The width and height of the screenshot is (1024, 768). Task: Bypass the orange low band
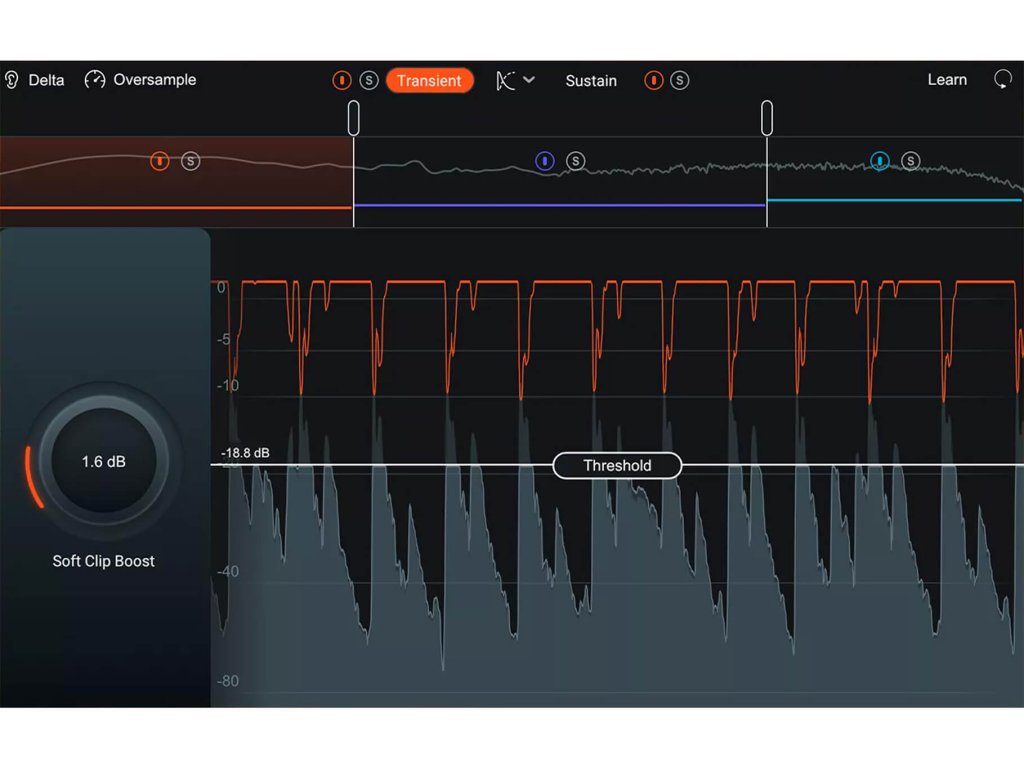[x=159, y=161]
